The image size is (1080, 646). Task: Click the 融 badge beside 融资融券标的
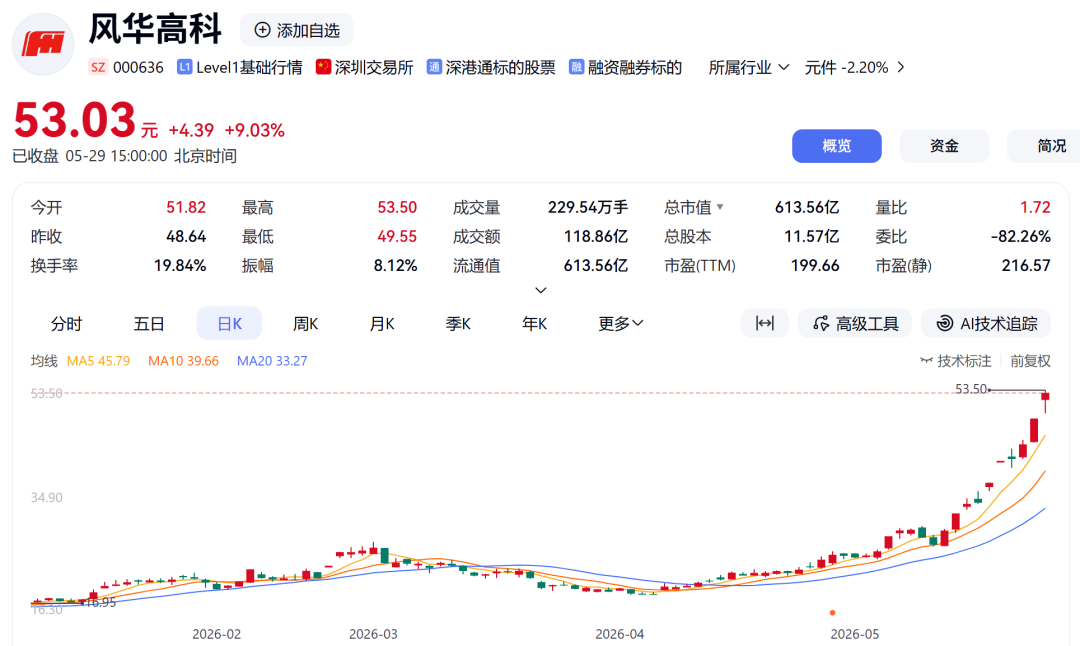(577, 67)
